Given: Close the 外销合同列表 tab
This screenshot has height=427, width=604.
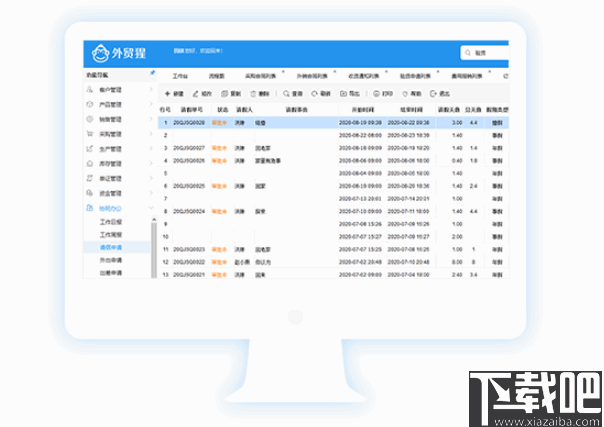Looking at the screenshot, I should [335, 72].
